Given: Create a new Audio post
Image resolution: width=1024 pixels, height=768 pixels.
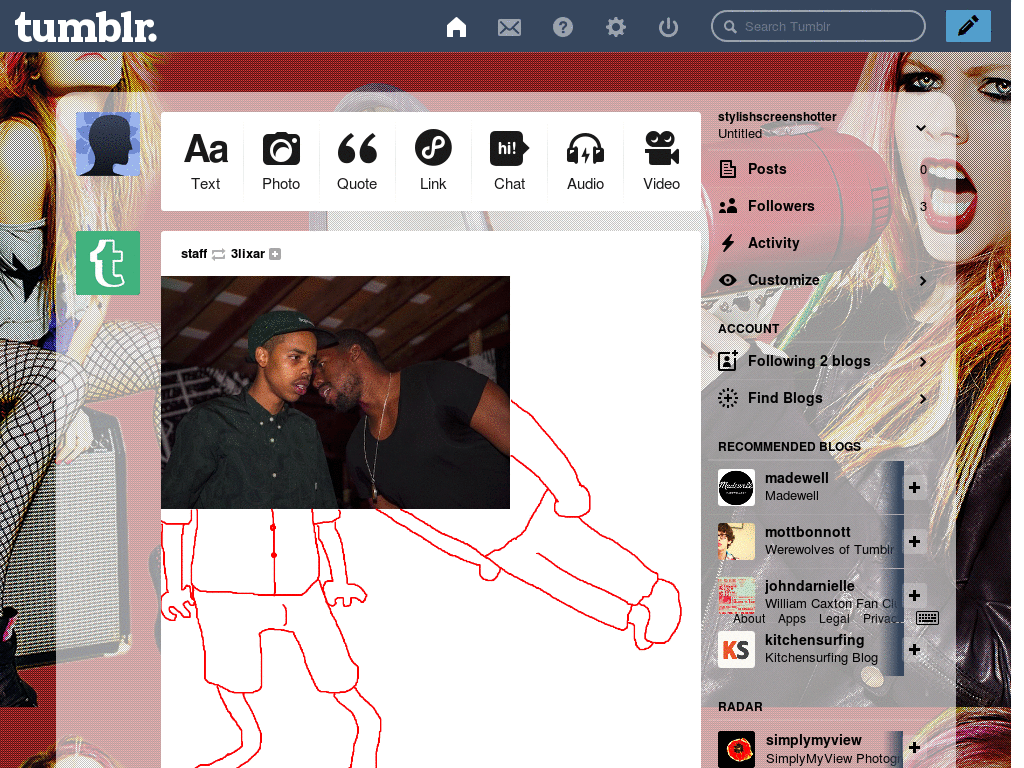Looking at the screenshot, I should coord(585,161).
